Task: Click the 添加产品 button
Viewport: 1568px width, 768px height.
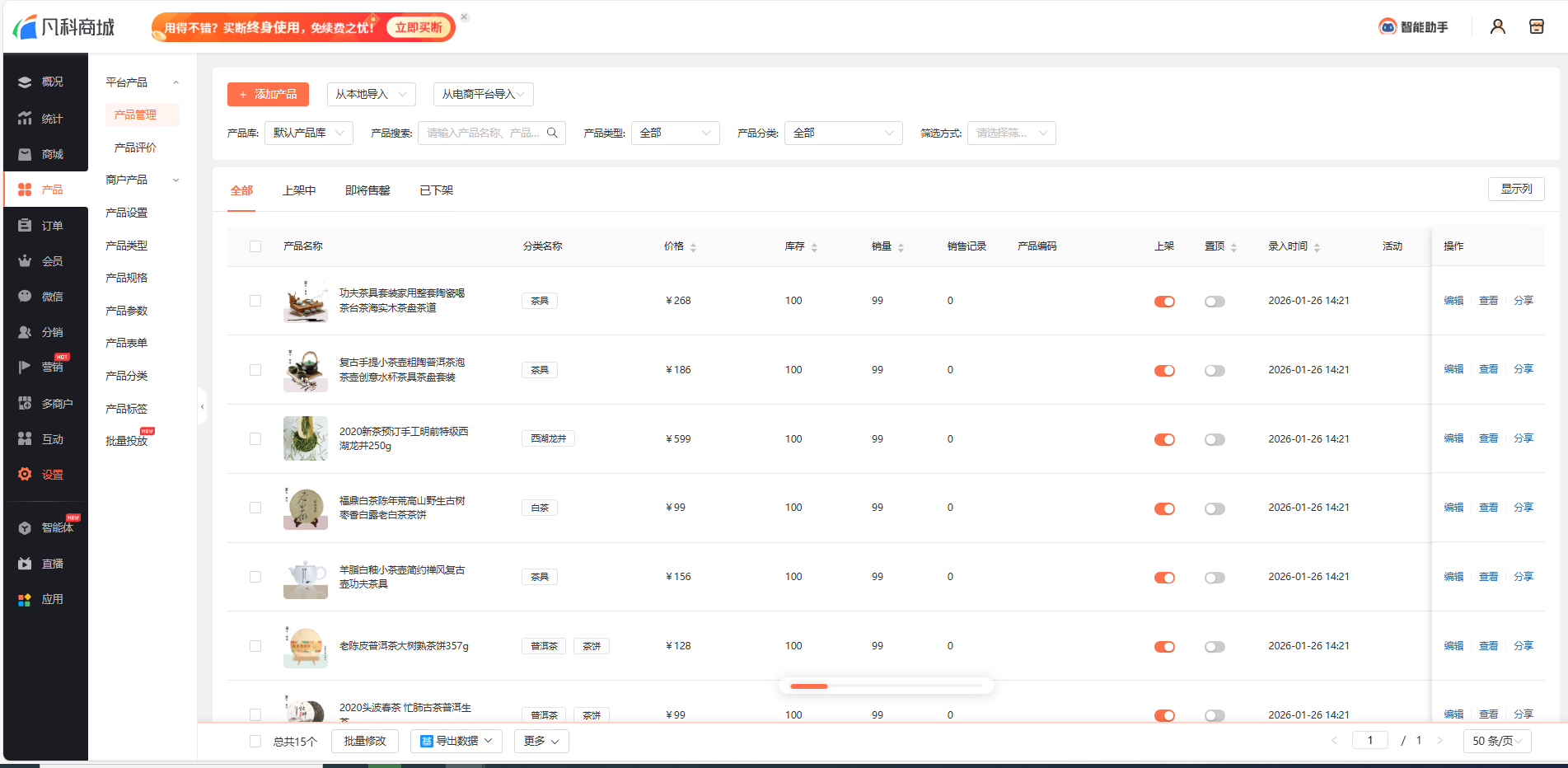Action: pyautogui.click(x=268, y=94)
